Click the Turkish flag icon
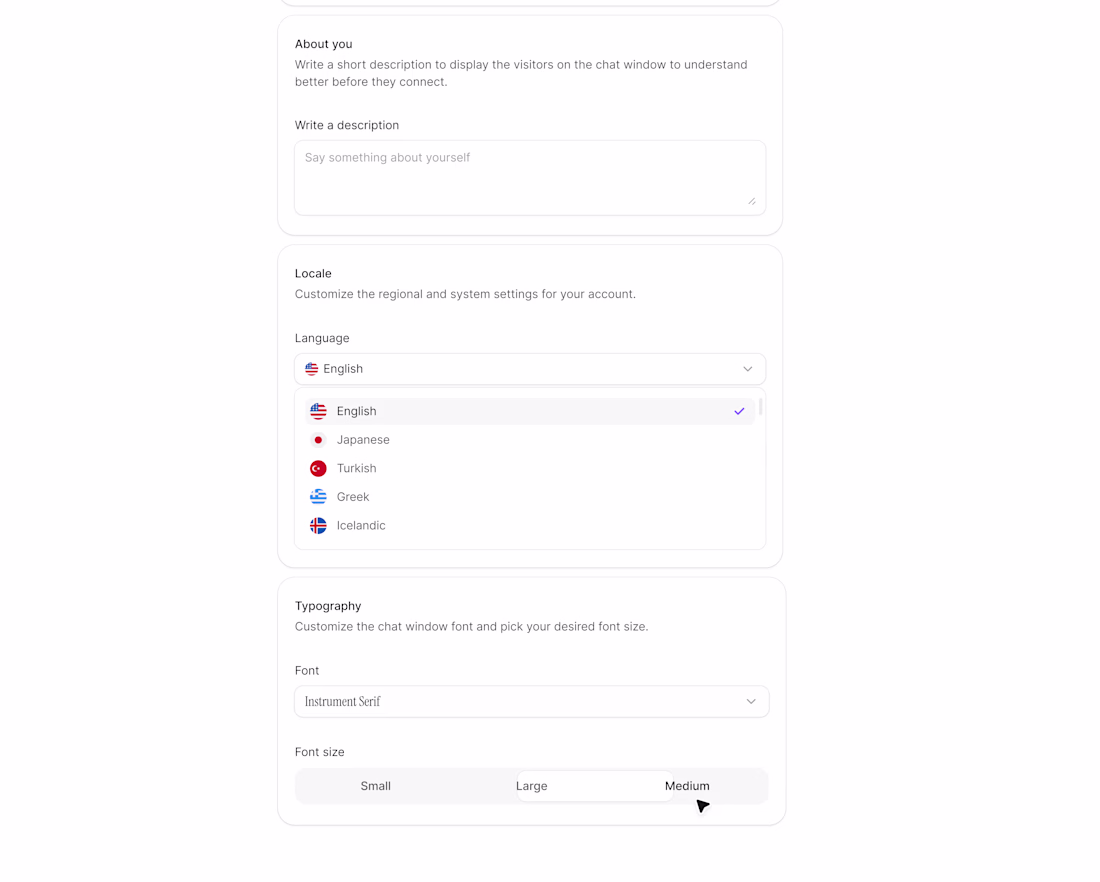The image size is (1100, 882). click(x=318, y=468)
